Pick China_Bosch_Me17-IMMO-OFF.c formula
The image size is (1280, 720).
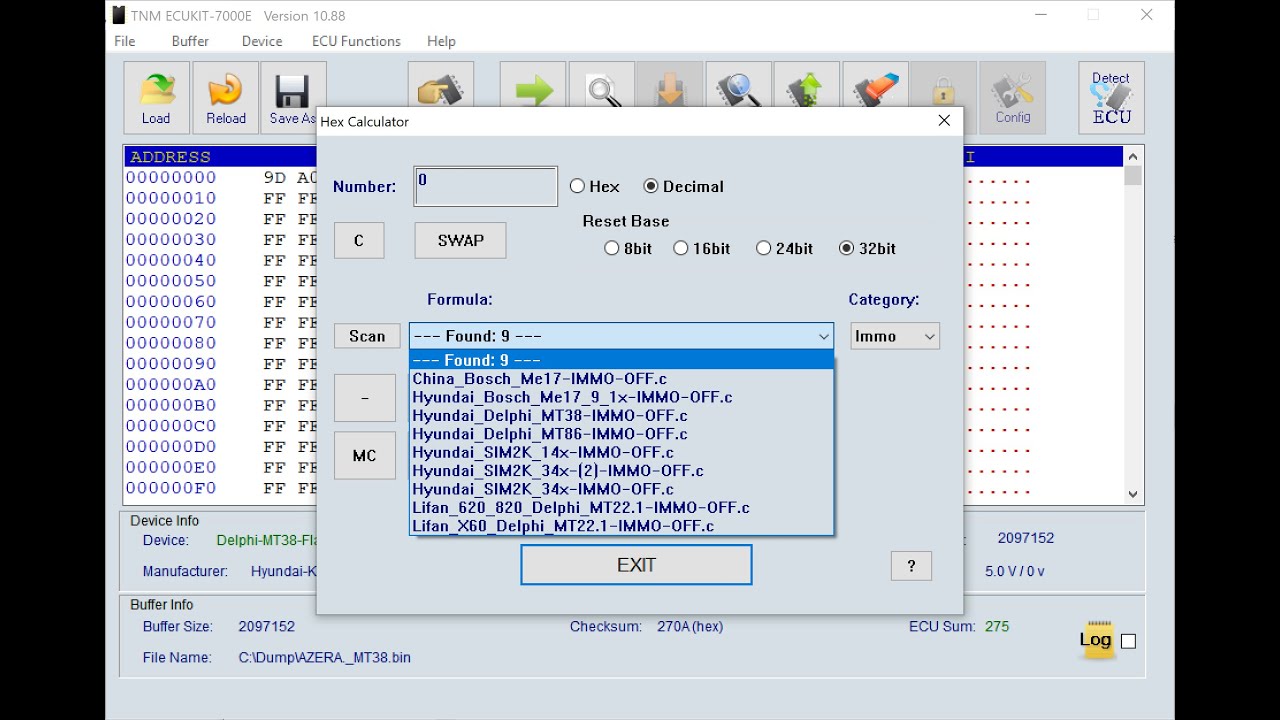621,379
